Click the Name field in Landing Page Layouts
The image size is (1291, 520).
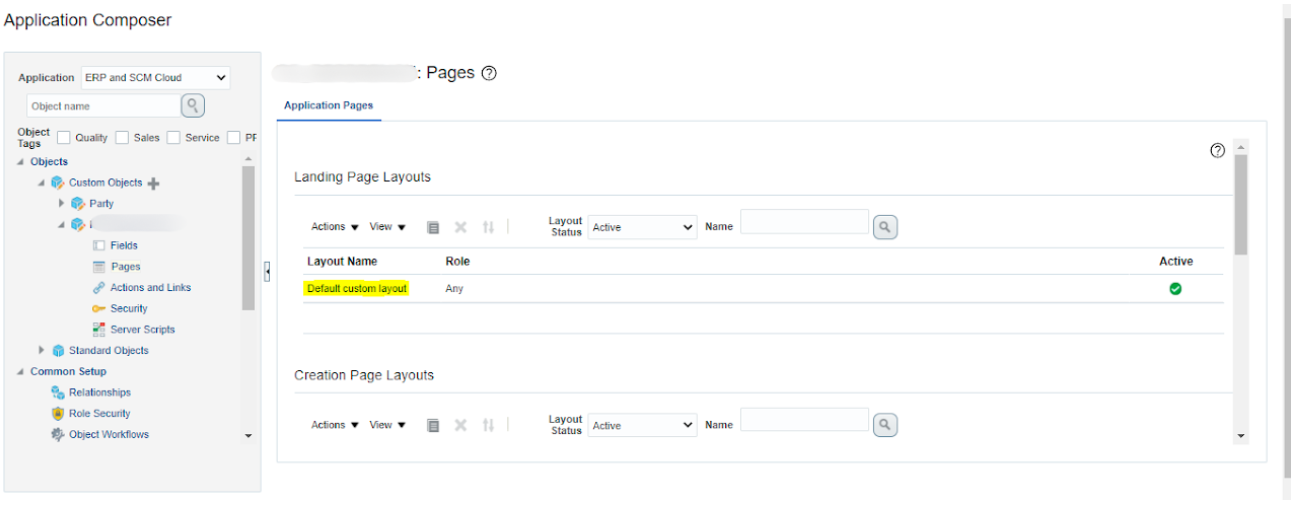tap(804, 222)
